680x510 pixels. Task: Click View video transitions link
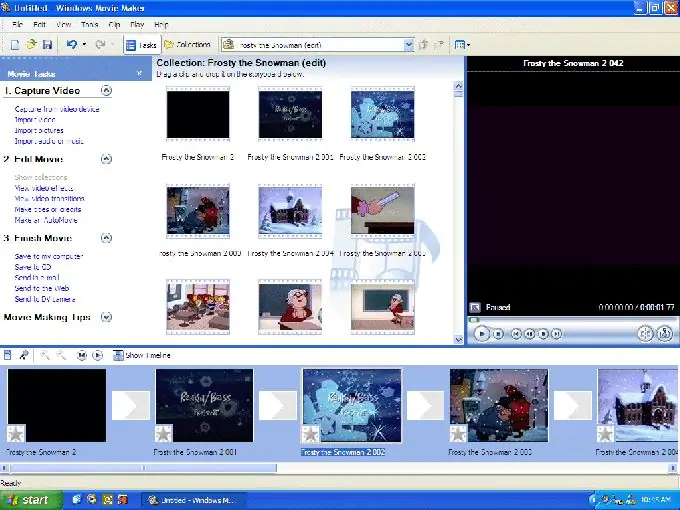(49, 199)
